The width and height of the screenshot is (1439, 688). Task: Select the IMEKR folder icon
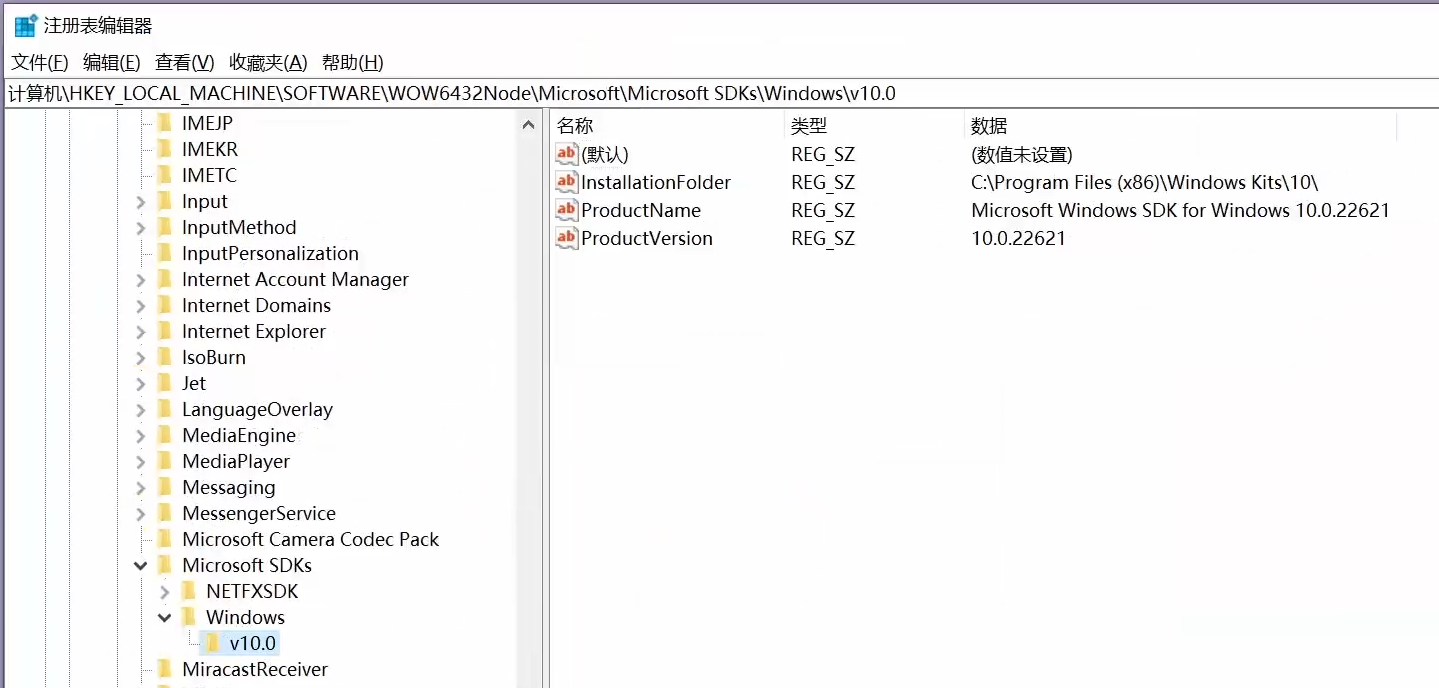(165, 149)
